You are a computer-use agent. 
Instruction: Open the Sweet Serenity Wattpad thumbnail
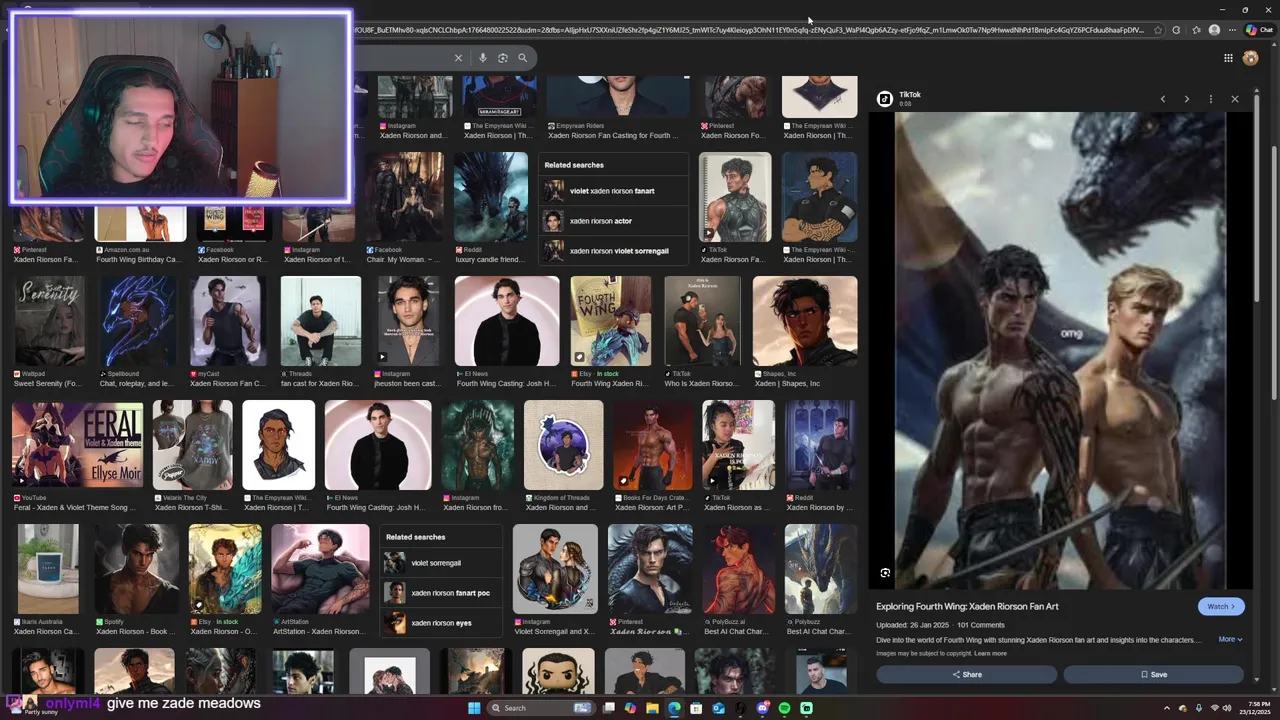(48, 321)
